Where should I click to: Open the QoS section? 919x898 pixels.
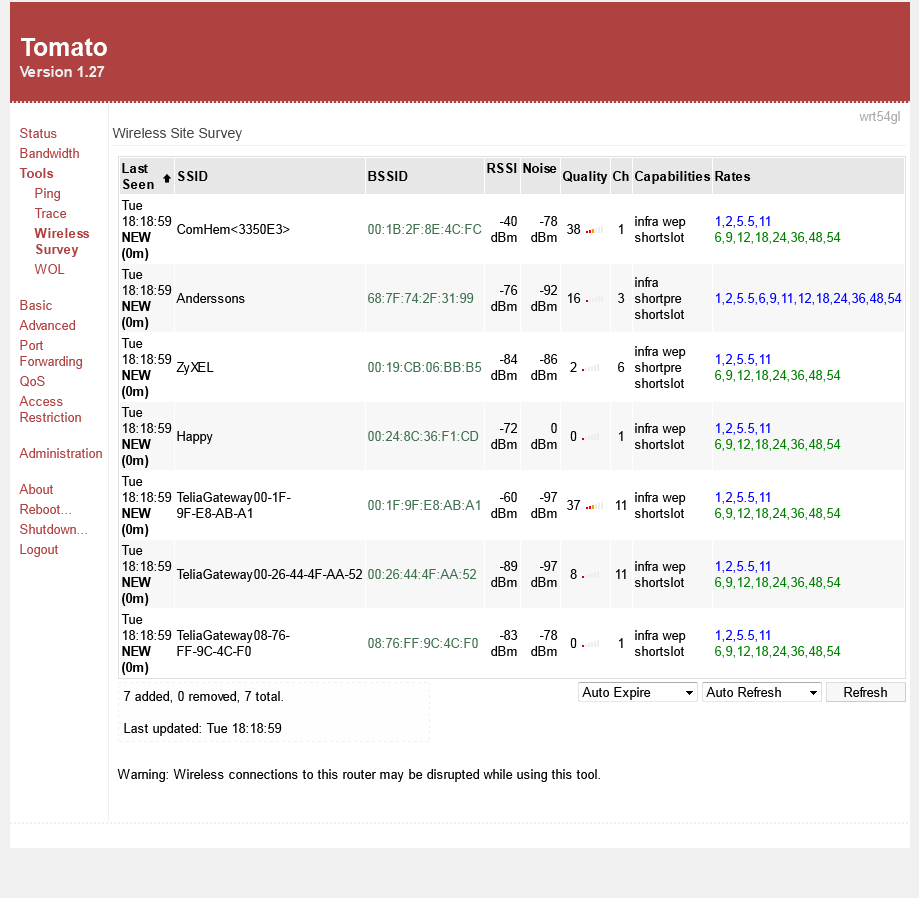coord(32,381)
